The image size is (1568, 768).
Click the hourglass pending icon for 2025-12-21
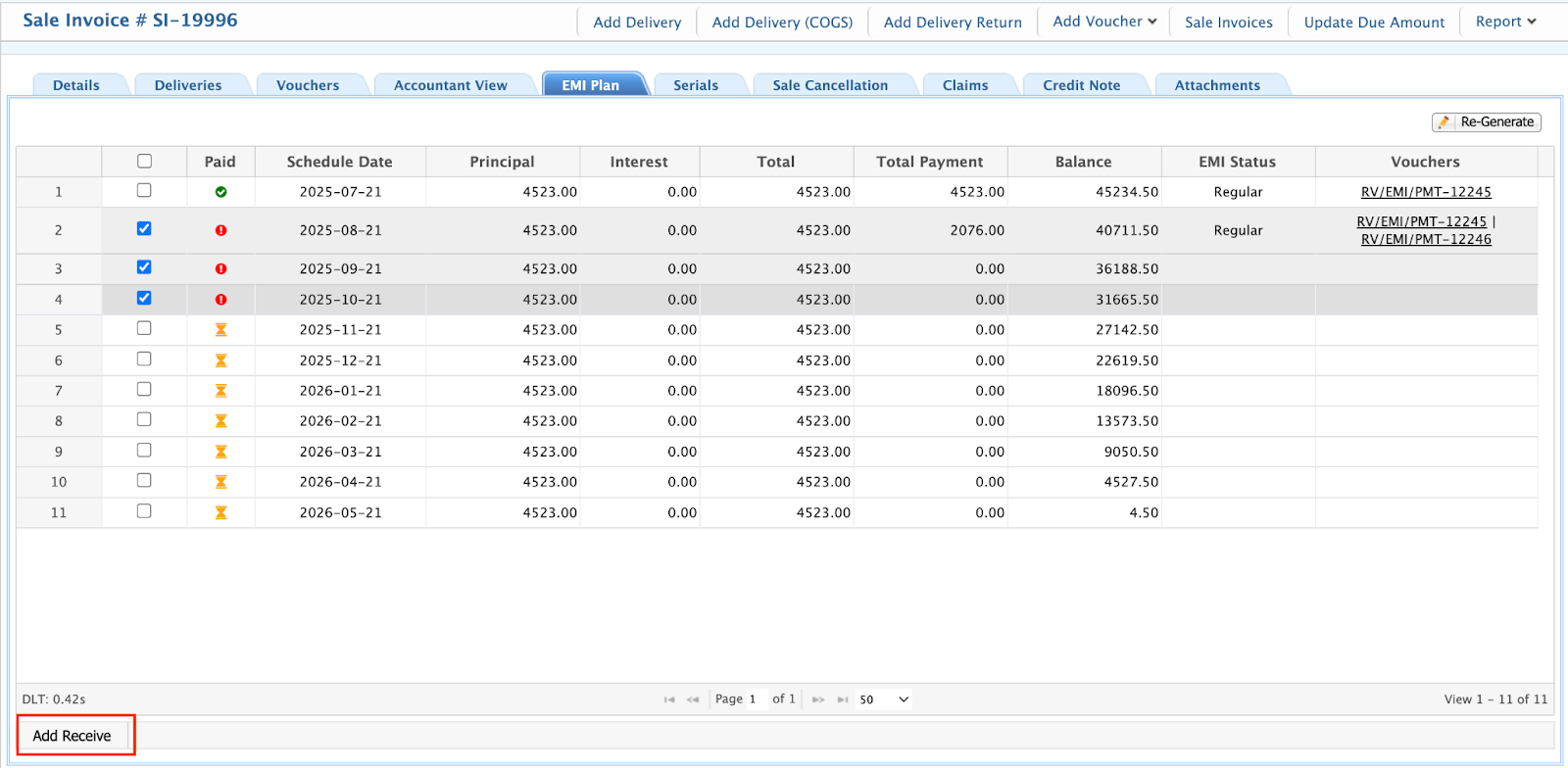click(220, 360)
